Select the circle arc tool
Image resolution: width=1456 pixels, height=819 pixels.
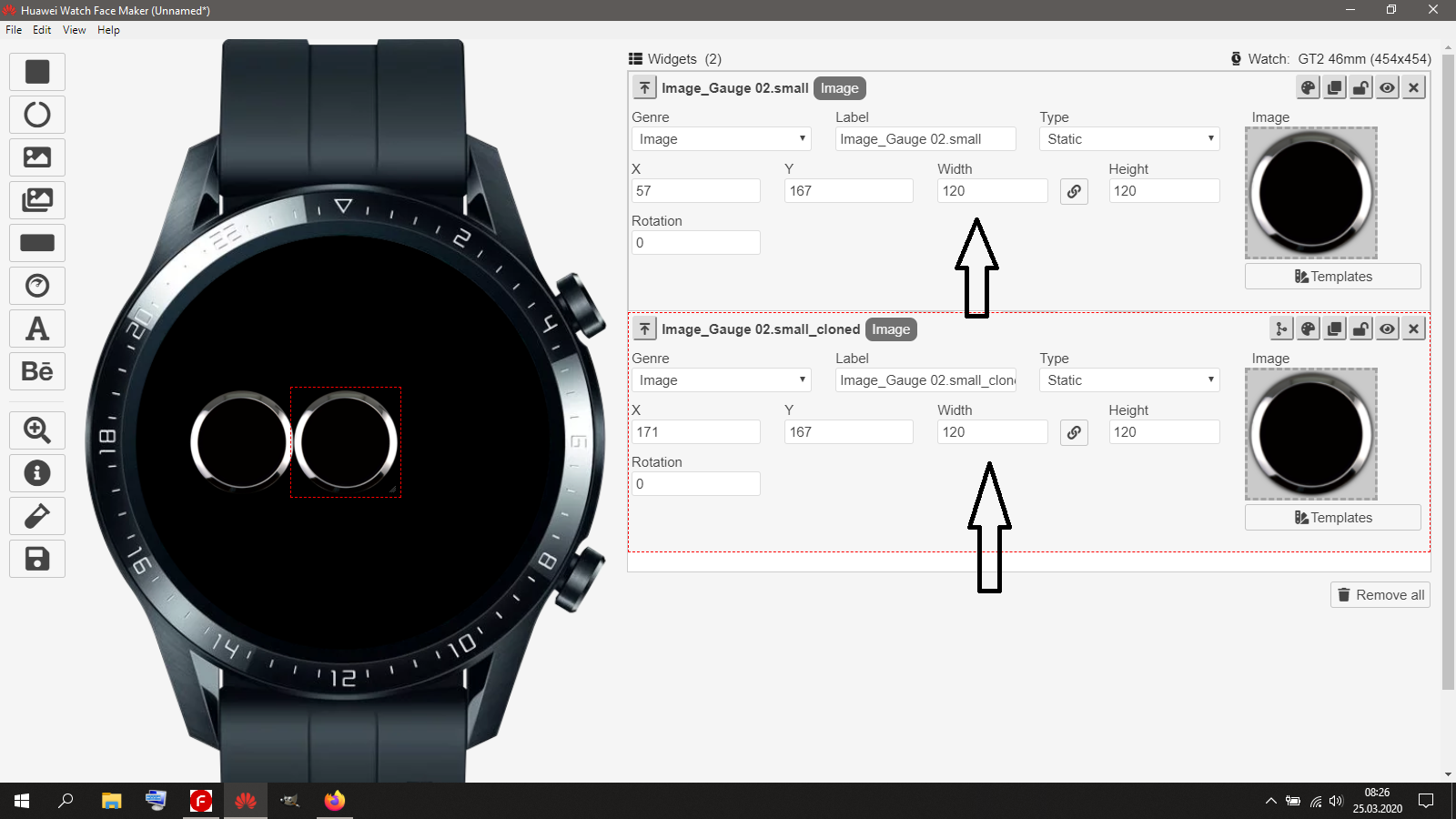pyautogui.click(x=37, y=115)
